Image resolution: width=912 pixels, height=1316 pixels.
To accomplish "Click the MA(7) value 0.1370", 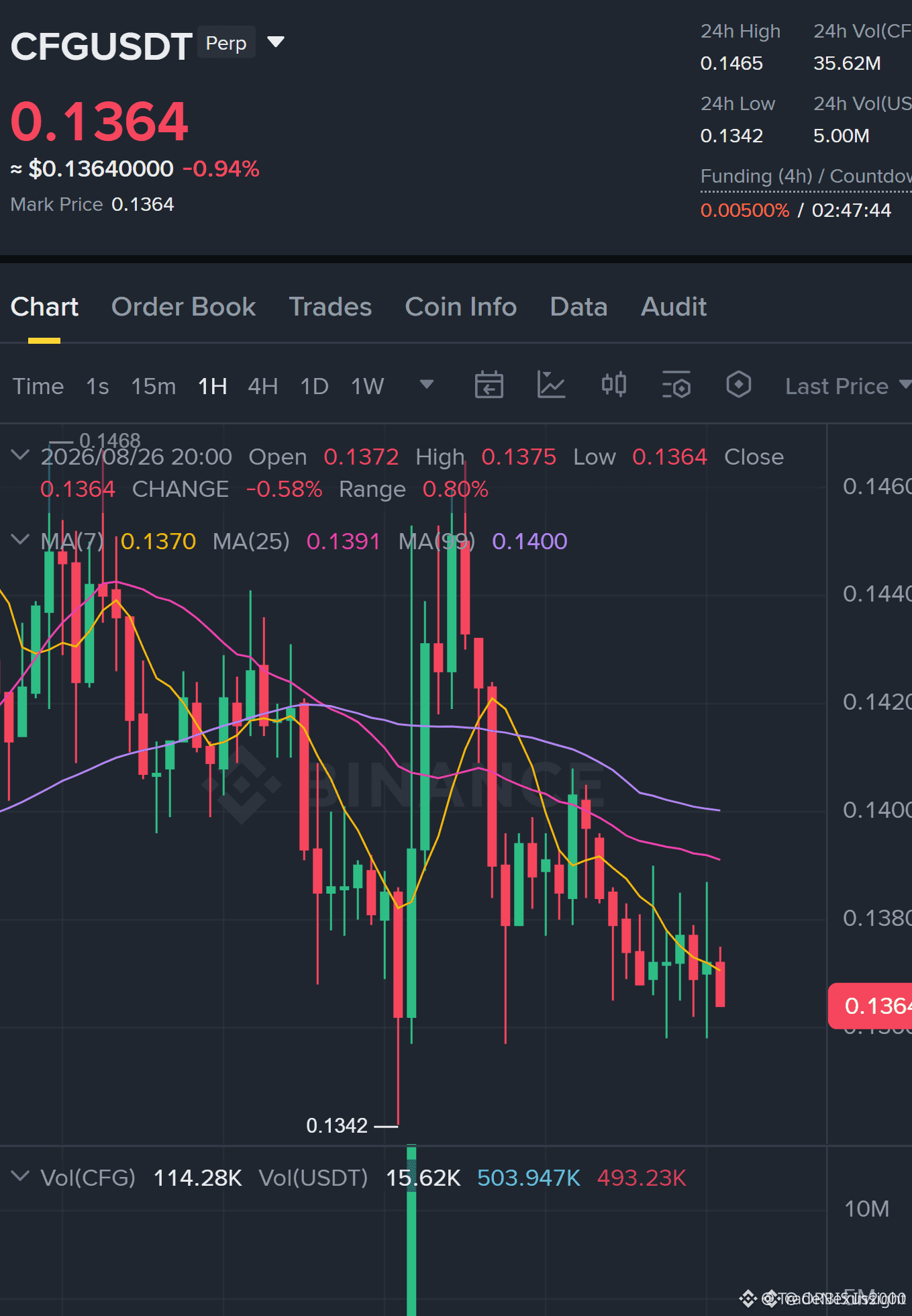I will click(158, 541).
